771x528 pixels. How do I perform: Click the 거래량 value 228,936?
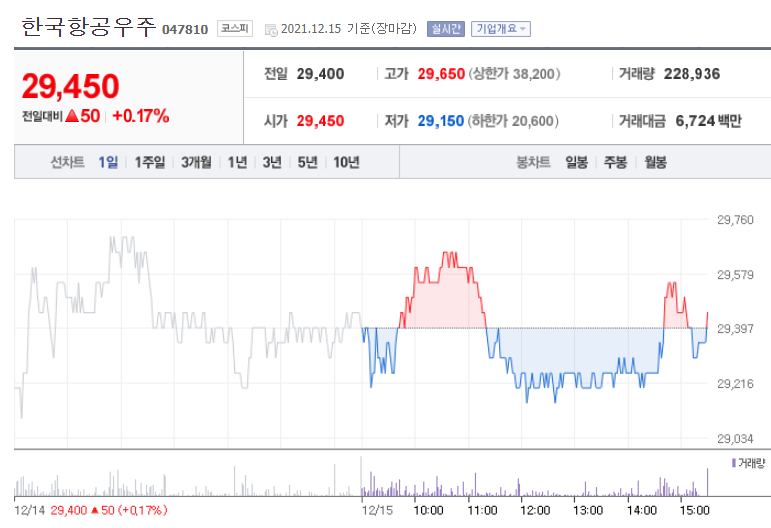click(692, 74)
